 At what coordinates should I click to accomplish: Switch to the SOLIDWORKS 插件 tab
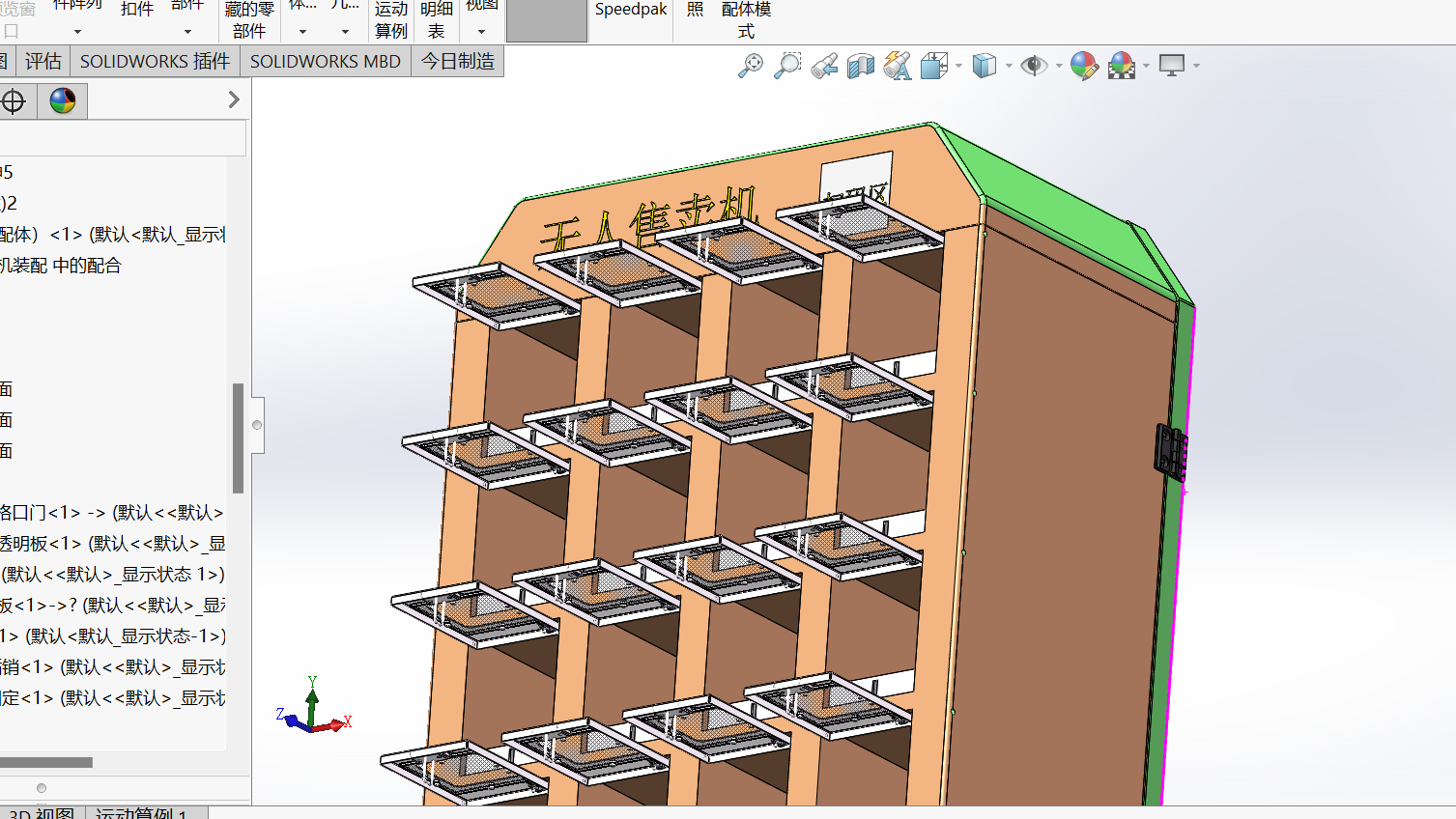[x=155, y=61]
